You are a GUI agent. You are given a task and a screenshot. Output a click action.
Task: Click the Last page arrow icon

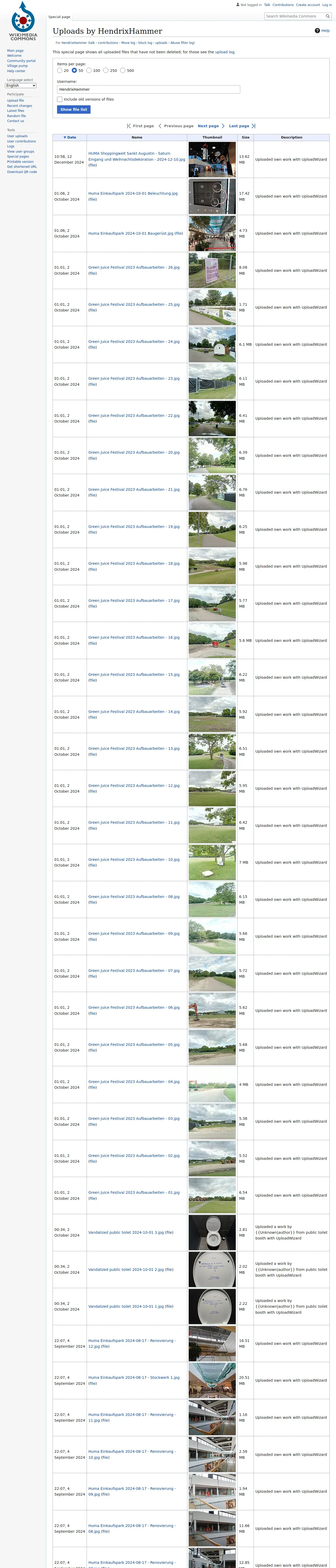pyautogui.click(x=253, y=126)
